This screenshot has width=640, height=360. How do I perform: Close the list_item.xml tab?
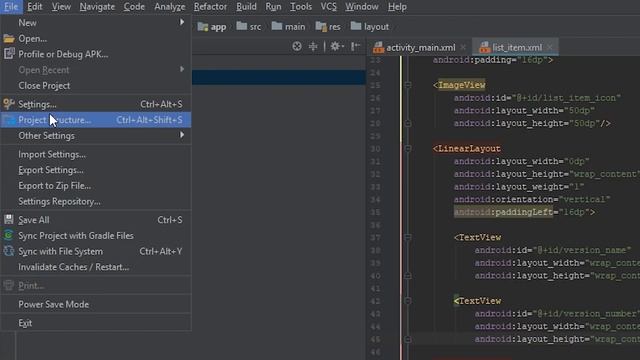(x=550, y=47)
